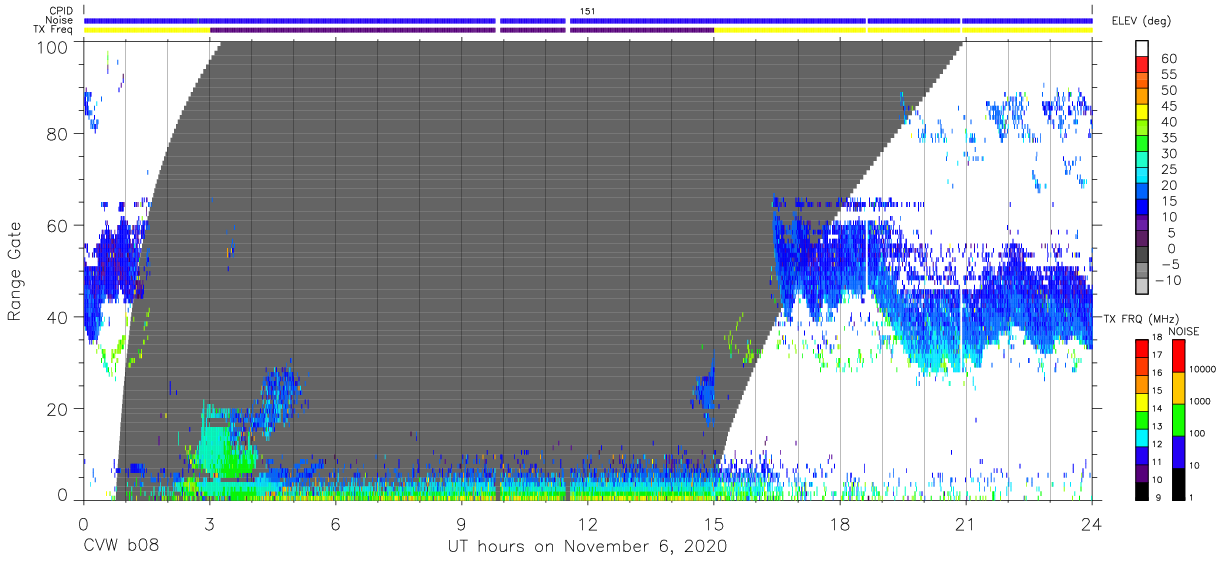Click the 9 label on the TX FRQ colorbar
The height and width of the screenshot is (567, 1228).
tap(1156, 499)
